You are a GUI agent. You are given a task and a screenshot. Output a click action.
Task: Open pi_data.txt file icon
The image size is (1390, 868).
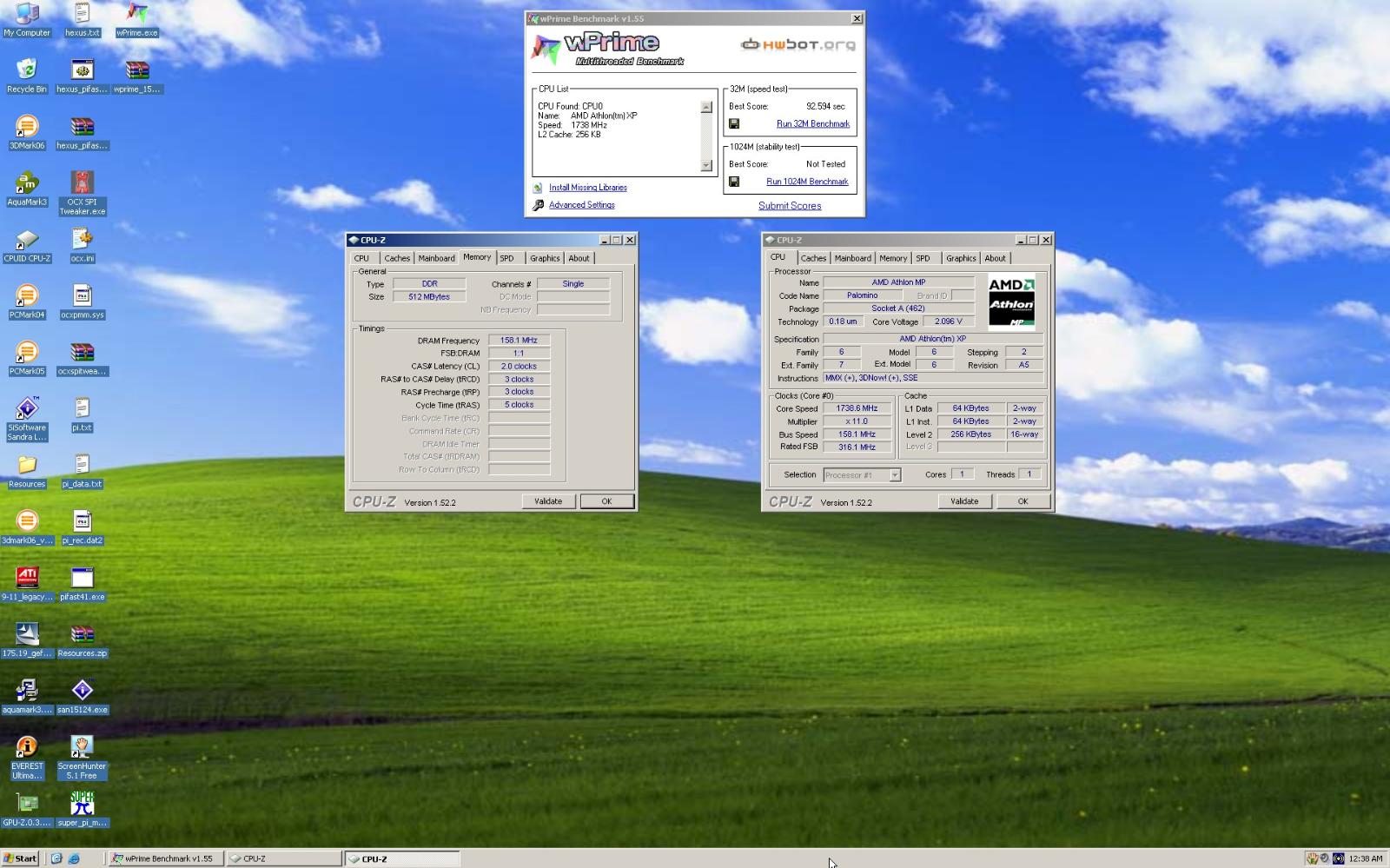coord(83,471)
